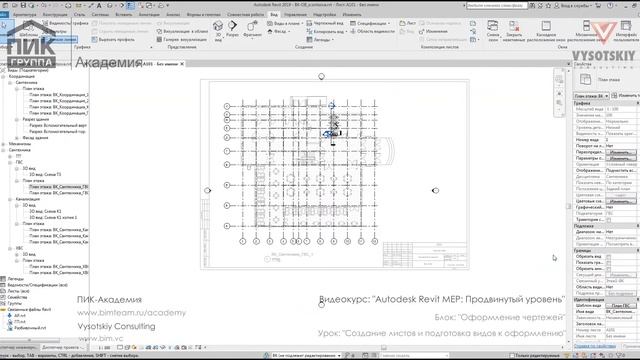Click project browser horizontal scrollbar
640x360 pixels.
(x=29, y=340)
